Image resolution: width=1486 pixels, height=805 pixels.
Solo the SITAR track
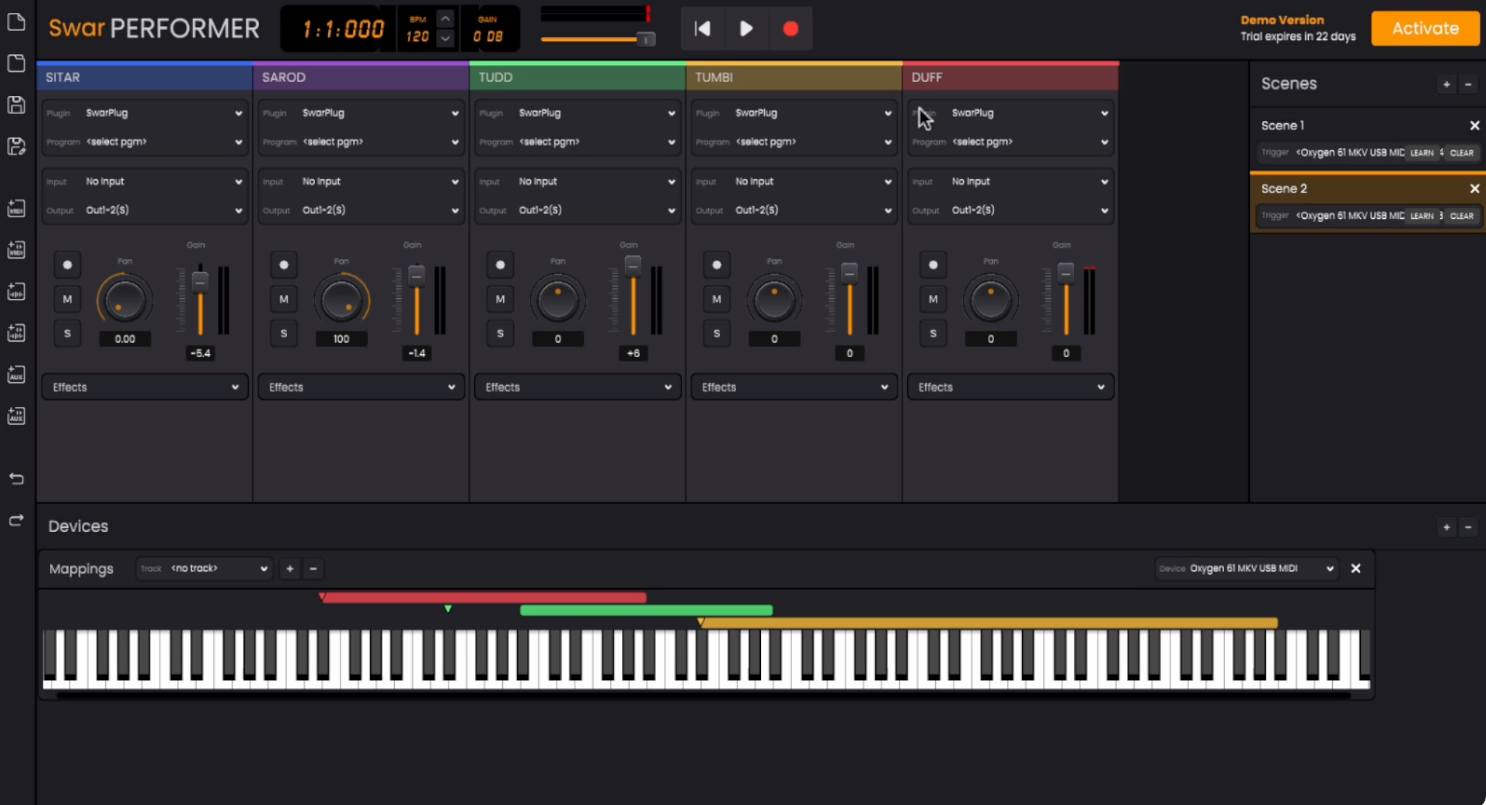pyautogui.click(x=67, y=333)
